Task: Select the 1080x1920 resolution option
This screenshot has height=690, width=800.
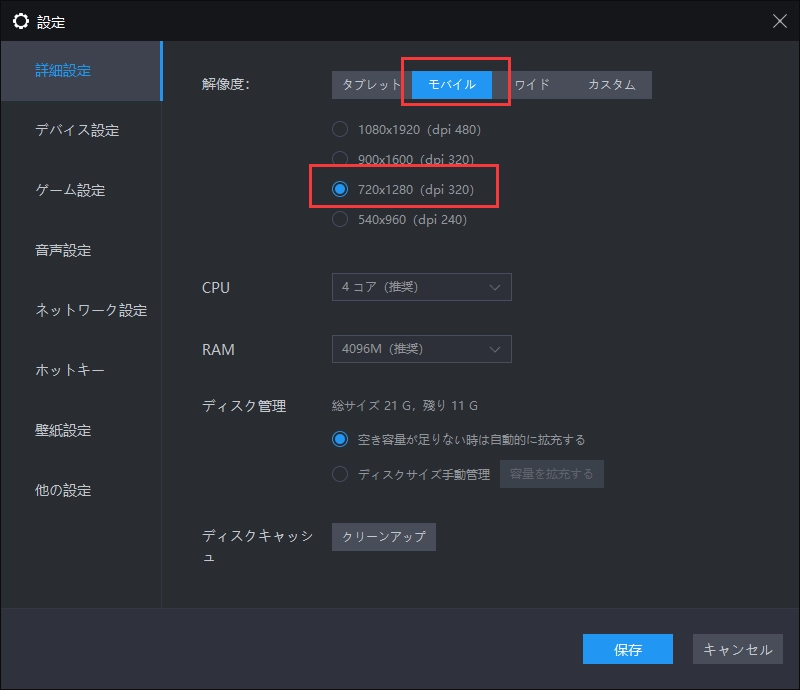Action: click(x=340, y=129)
